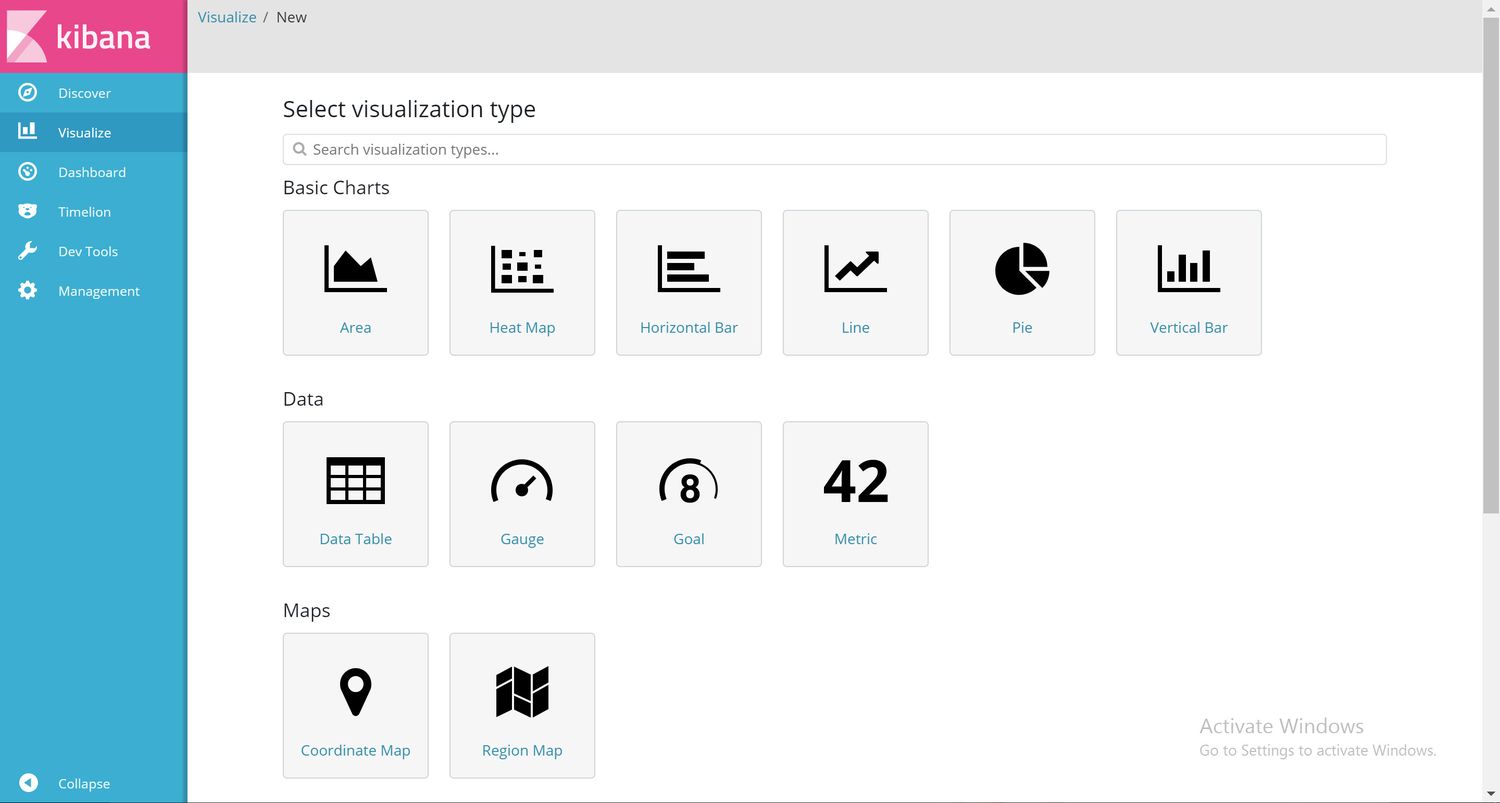Select the Goal visualization icon
This screenshot has width=1500, height=803.
tap(689, 481)
